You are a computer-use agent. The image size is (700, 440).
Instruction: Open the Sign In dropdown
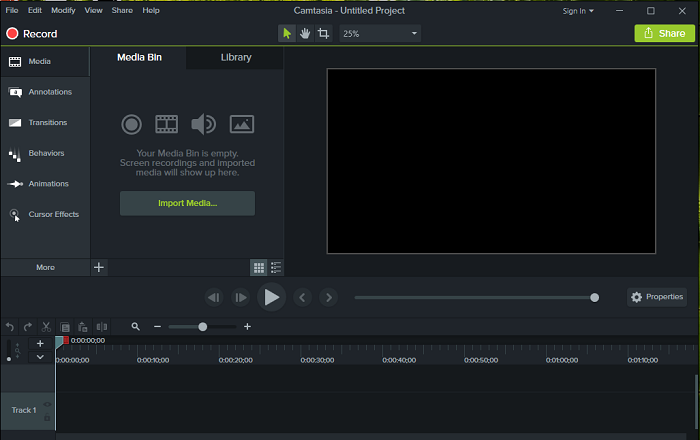click(578, 11)
